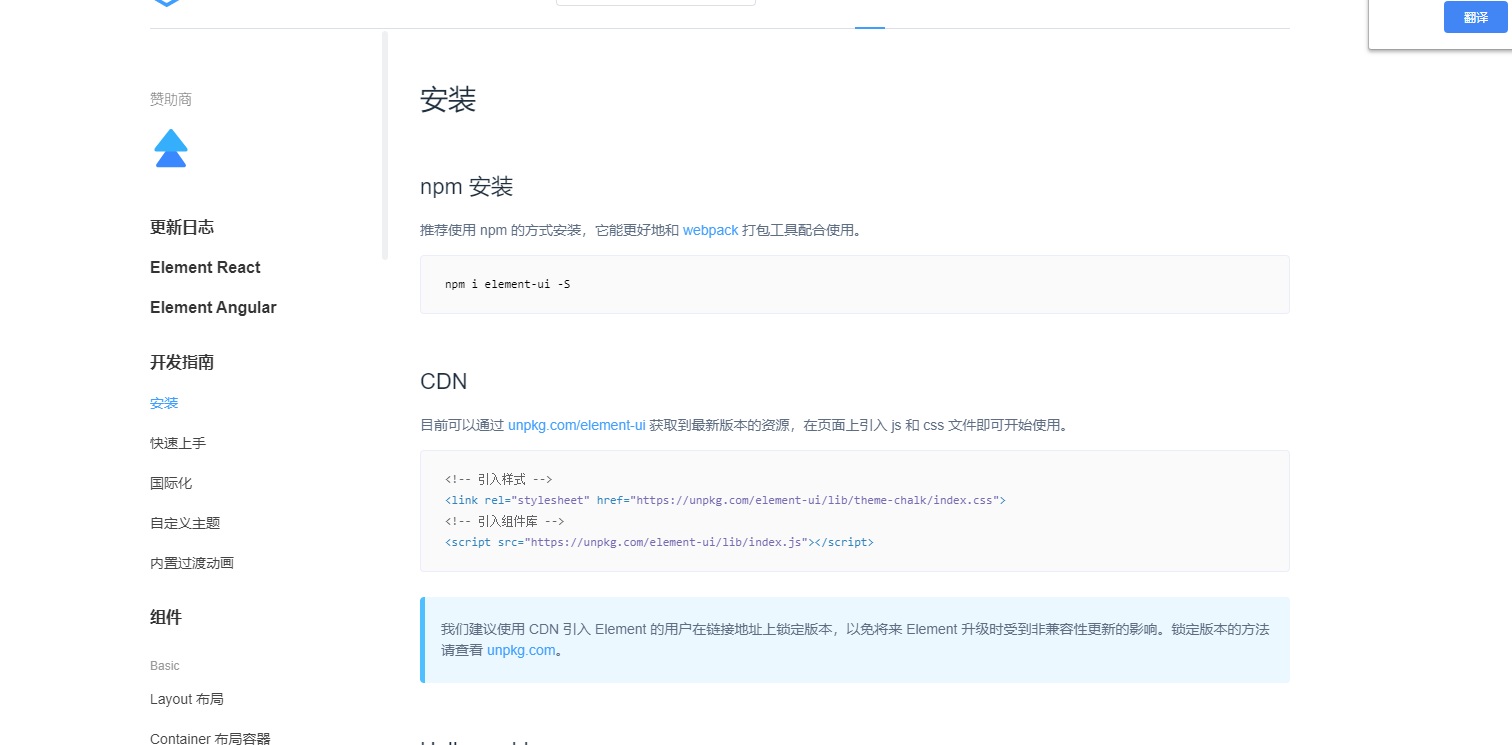
Task: Click the 组件 sidebar group title
Action: tap(166, 617)
